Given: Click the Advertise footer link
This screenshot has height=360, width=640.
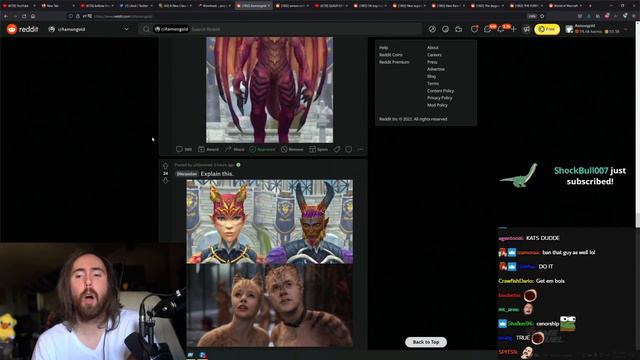Looking at the screenshot, I should pyautogui.click(x=436, y=69).
